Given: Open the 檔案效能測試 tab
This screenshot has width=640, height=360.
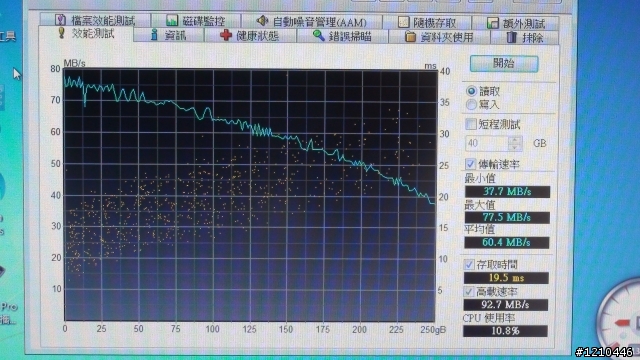Looking at the screenshot, I should pos(95,20).
